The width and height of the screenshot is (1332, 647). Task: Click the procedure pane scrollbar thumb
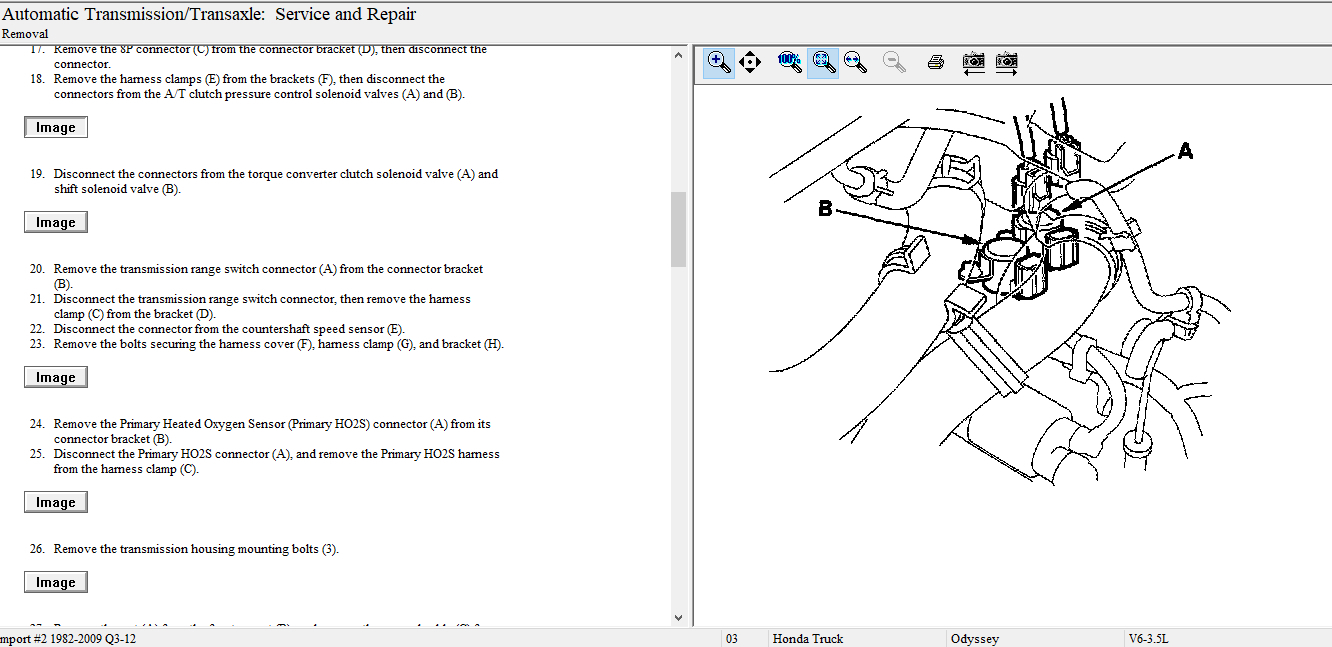point(678,229)
